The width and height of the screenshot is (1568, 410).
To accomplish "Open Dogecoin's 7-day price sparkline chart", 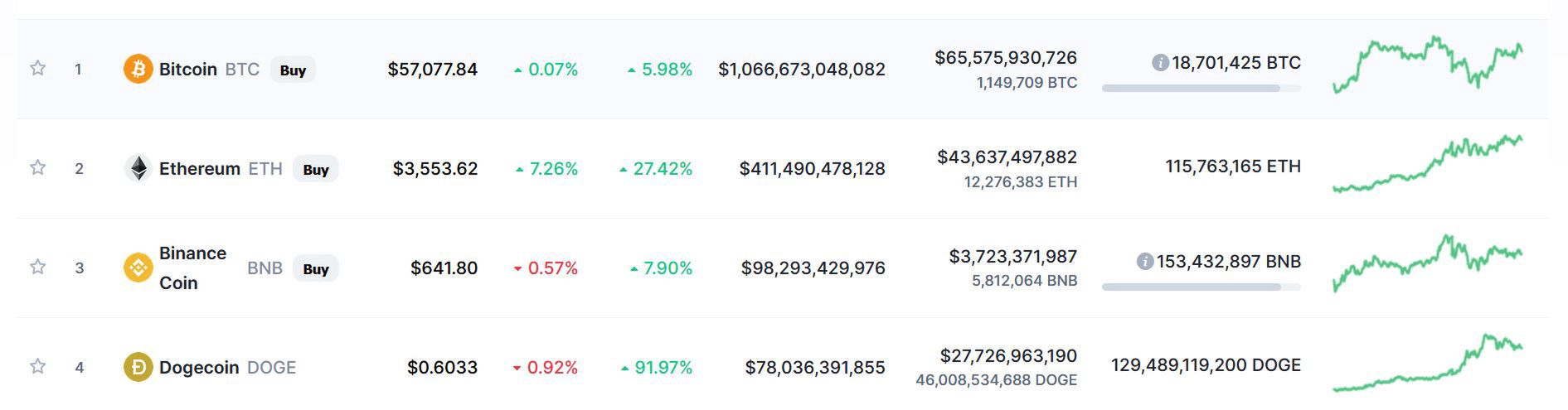I will pyautogui.click(x=1427, y=364).
